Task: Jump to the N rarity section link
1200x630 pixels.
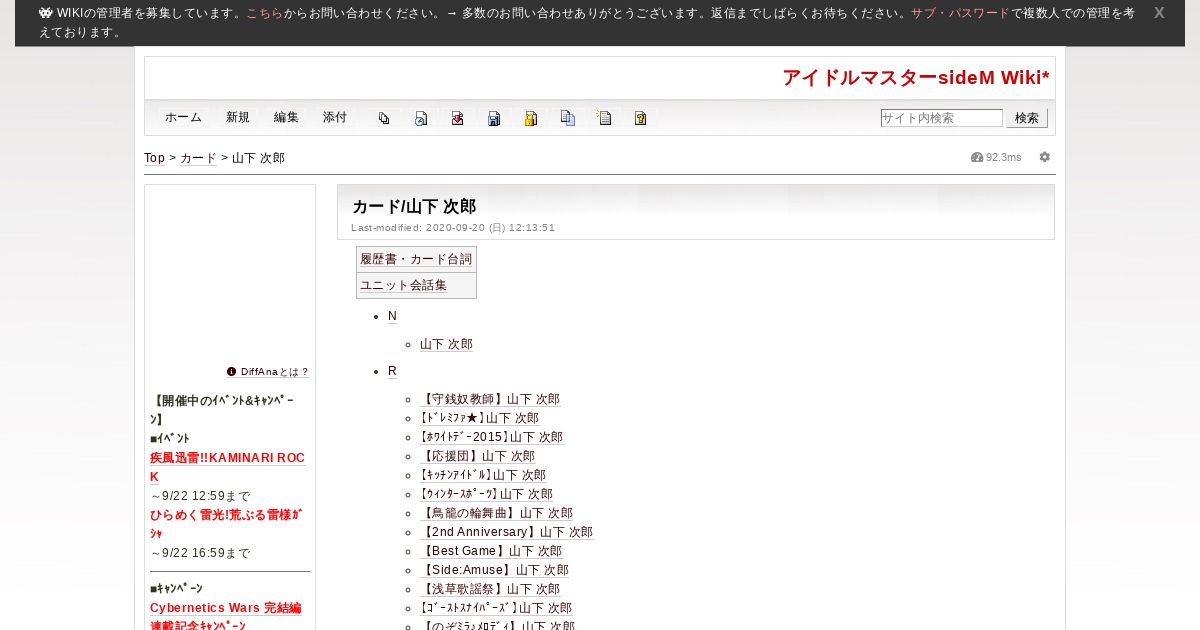Action: (392, 316)
